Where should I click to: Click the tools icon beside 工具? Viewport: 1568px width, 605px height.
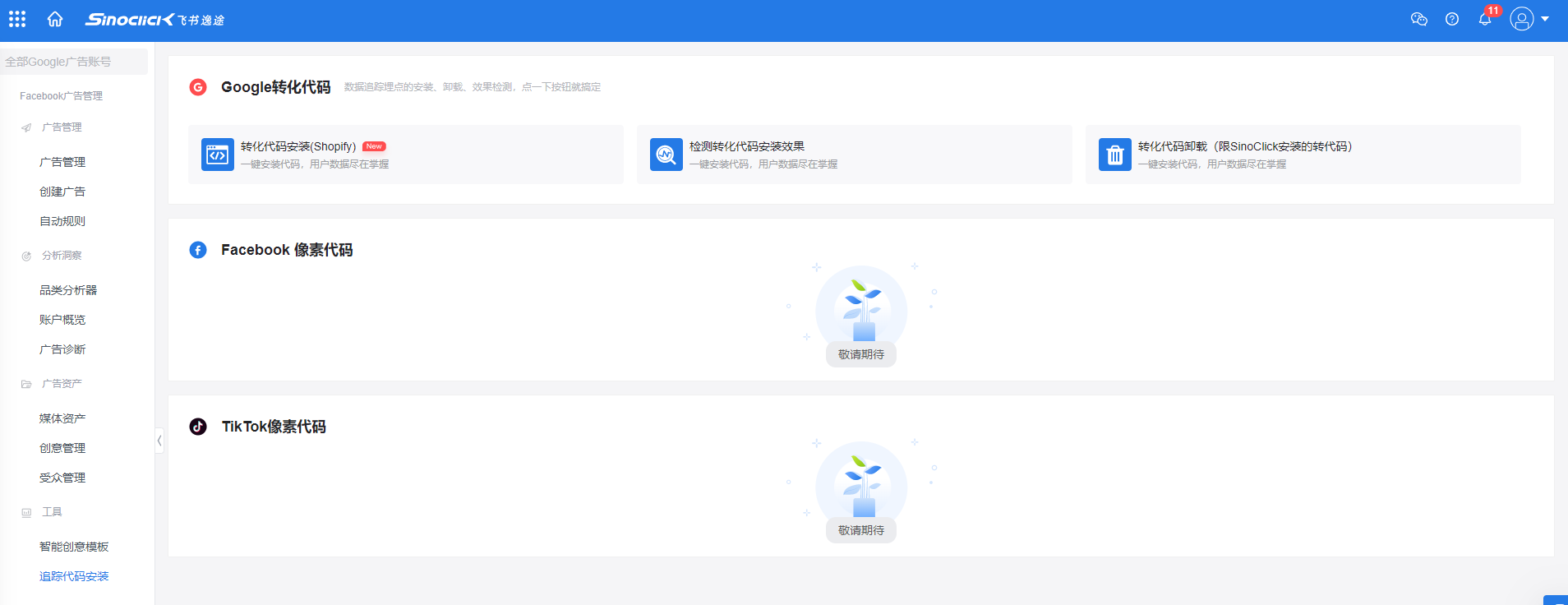click(x=26, y=512)
